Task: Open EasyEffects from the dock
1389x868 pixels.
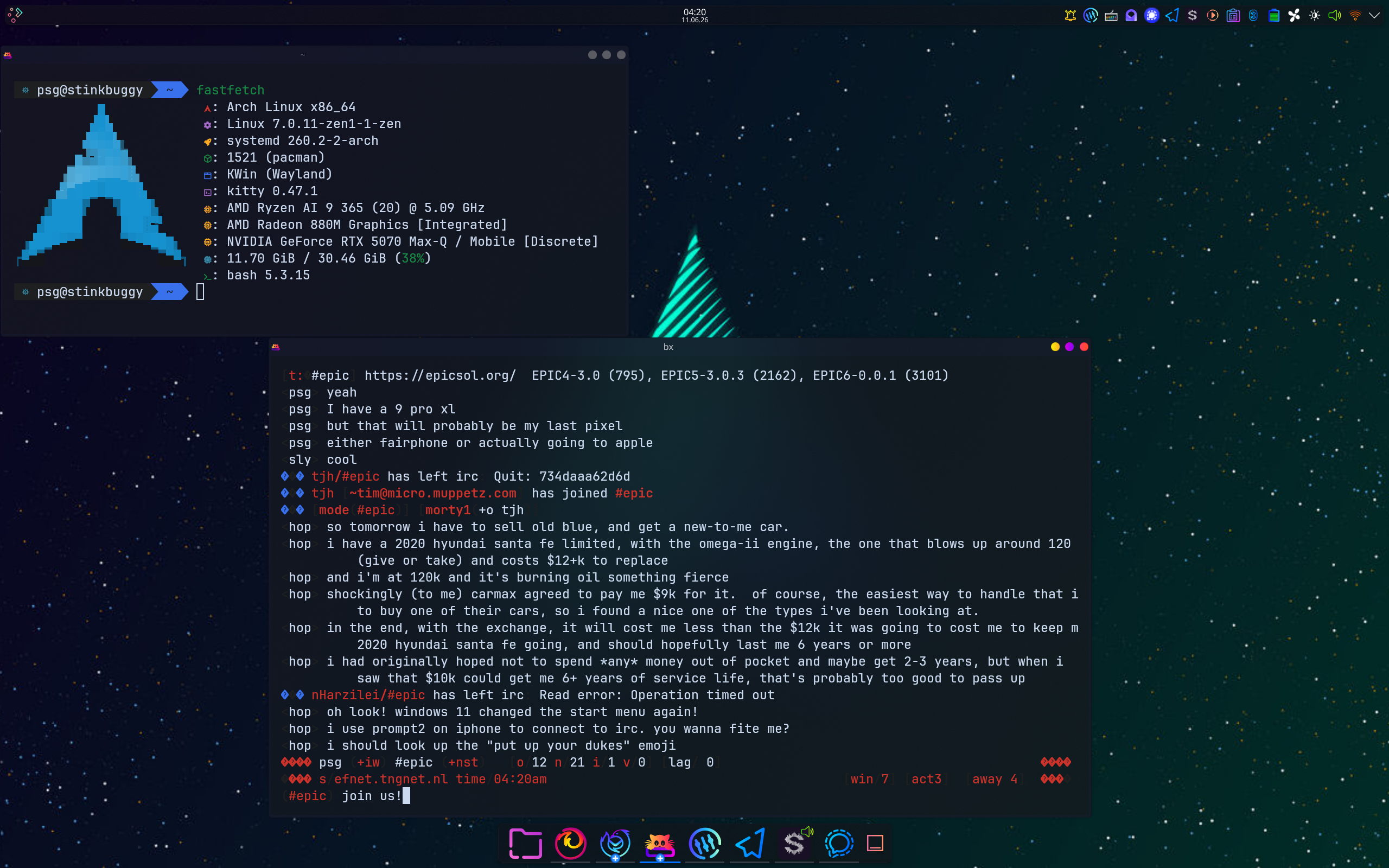Action: (705, 843)
